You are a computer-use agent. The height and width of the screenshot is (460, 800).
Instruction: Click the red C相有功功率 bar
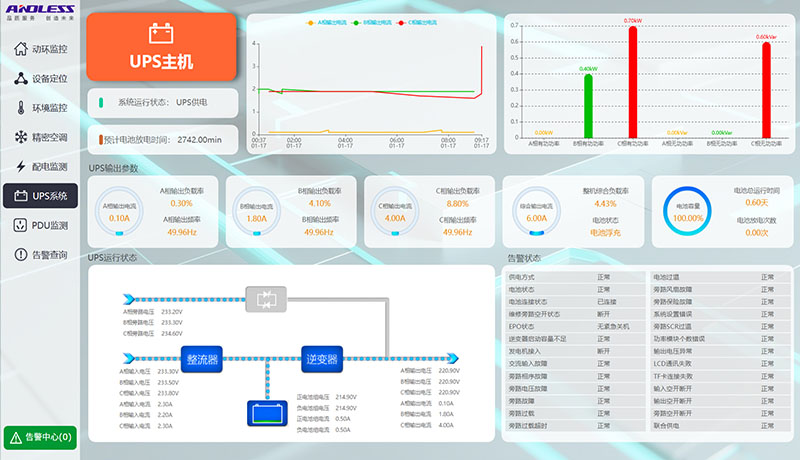(633, 85)
